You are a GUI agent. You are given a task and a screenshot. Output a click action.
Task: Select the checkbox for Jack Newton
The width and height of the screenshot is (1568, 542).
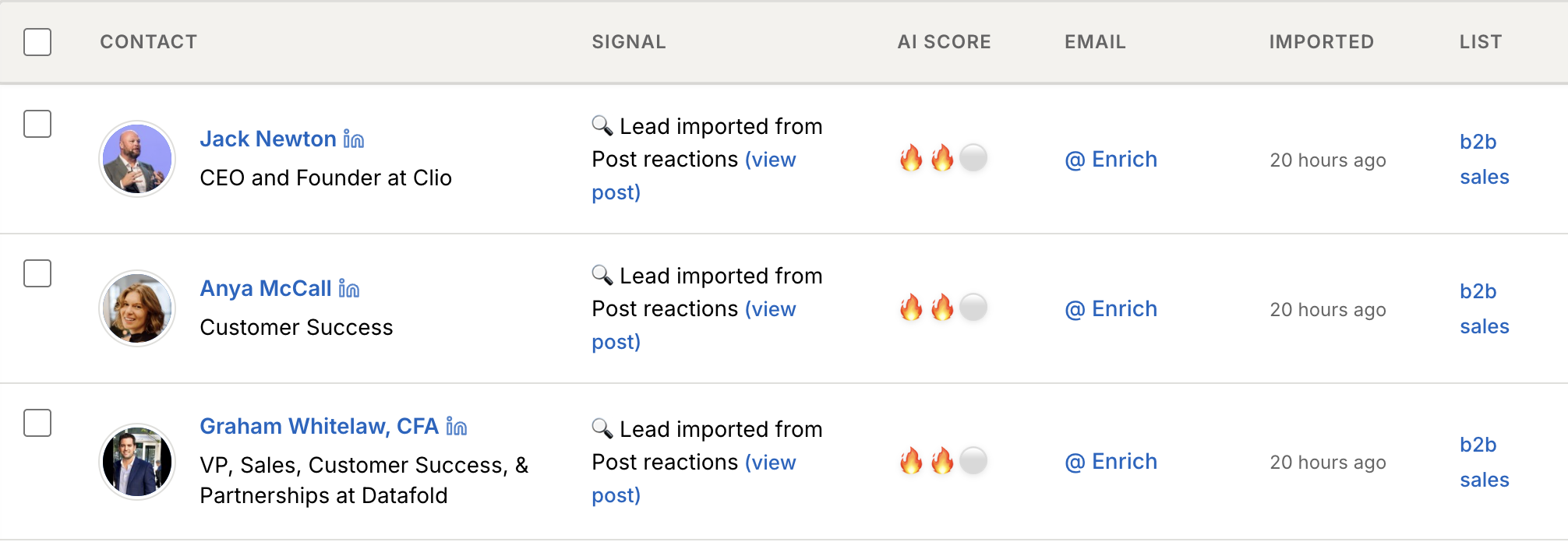click(37, 122)
